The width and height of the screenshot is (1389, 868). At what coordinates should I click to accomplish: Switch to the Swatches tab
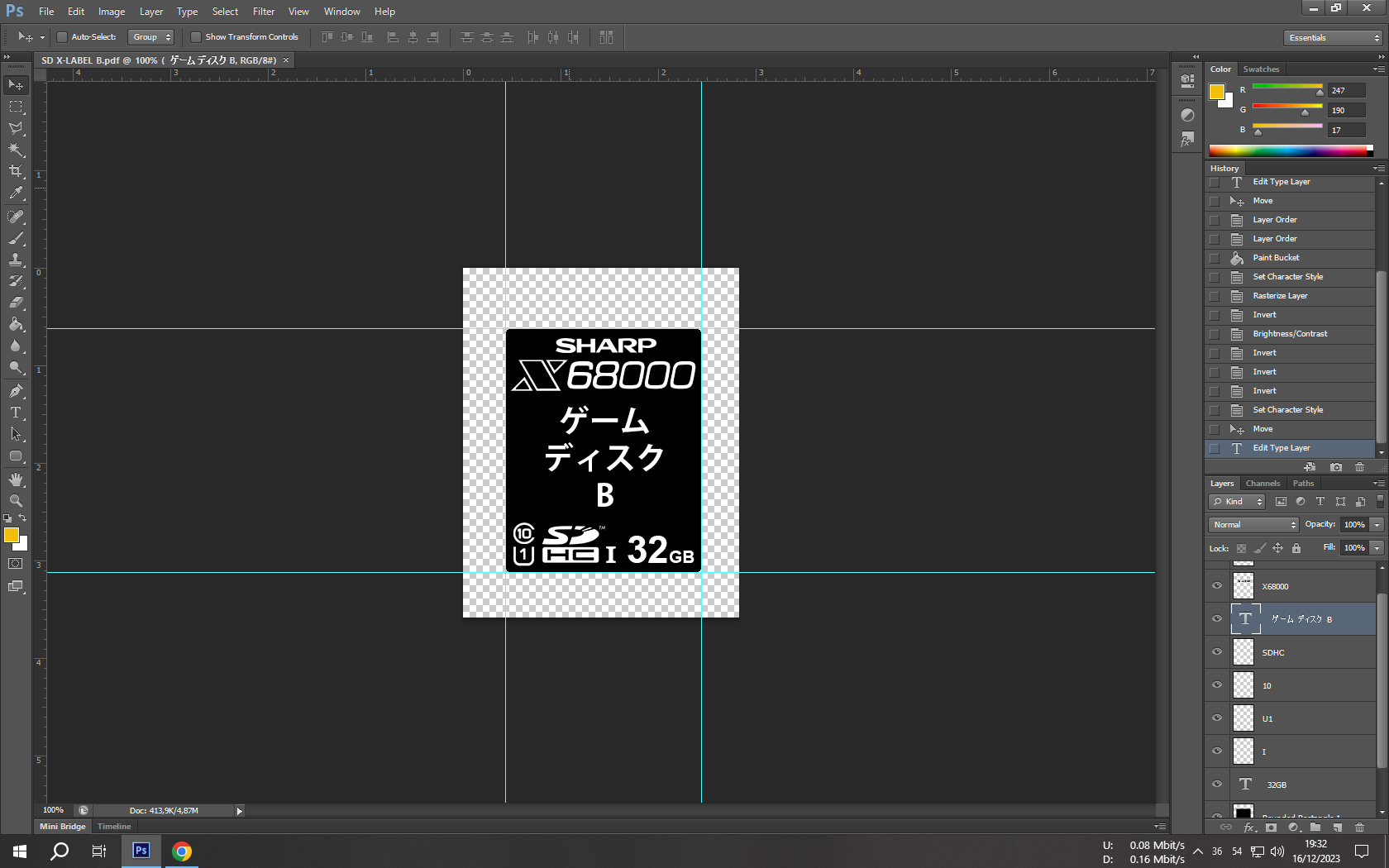click(1261, 69)
